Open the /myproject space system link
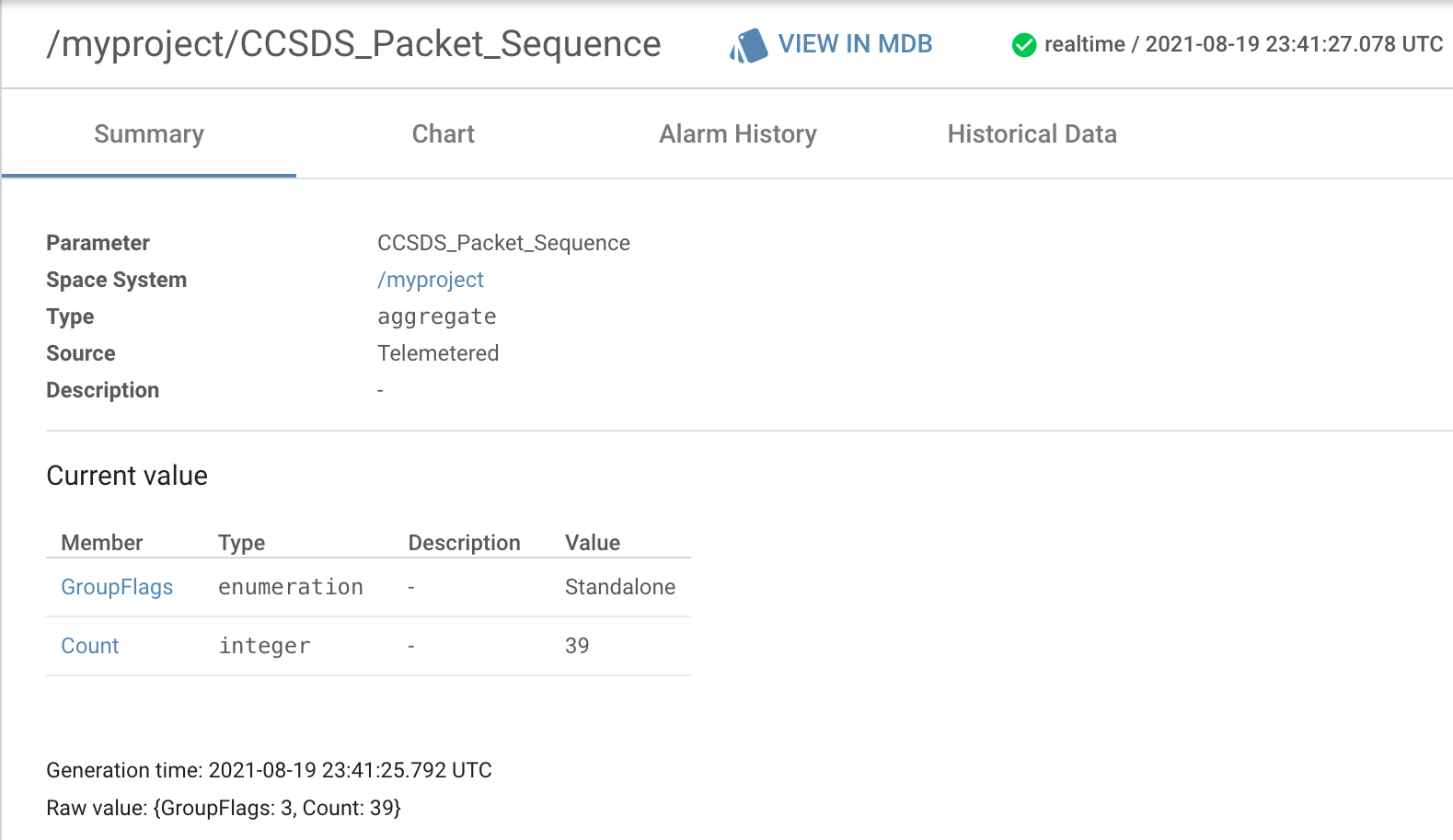Screen dimensions: 1453x840 431,280
